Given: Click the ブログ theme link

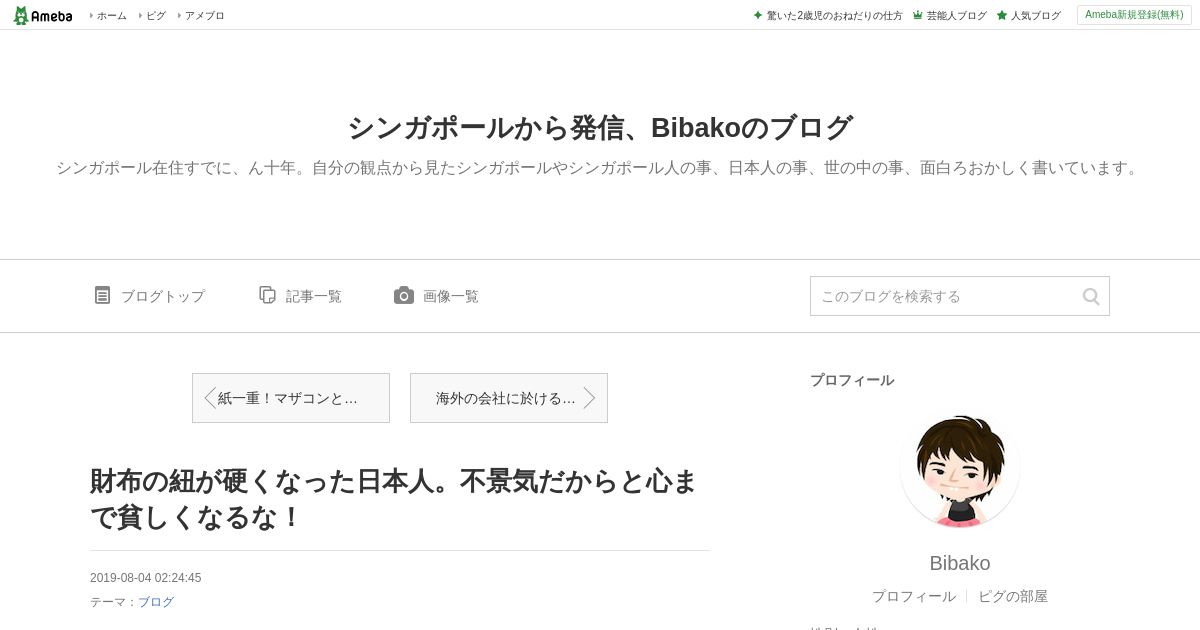Looking at the screenshot, I should click(156, 602).
